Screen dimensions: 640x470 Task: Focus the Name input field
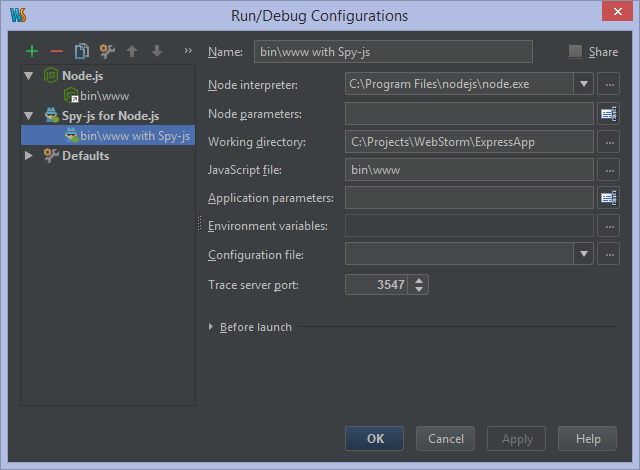(x=393, y=52)
